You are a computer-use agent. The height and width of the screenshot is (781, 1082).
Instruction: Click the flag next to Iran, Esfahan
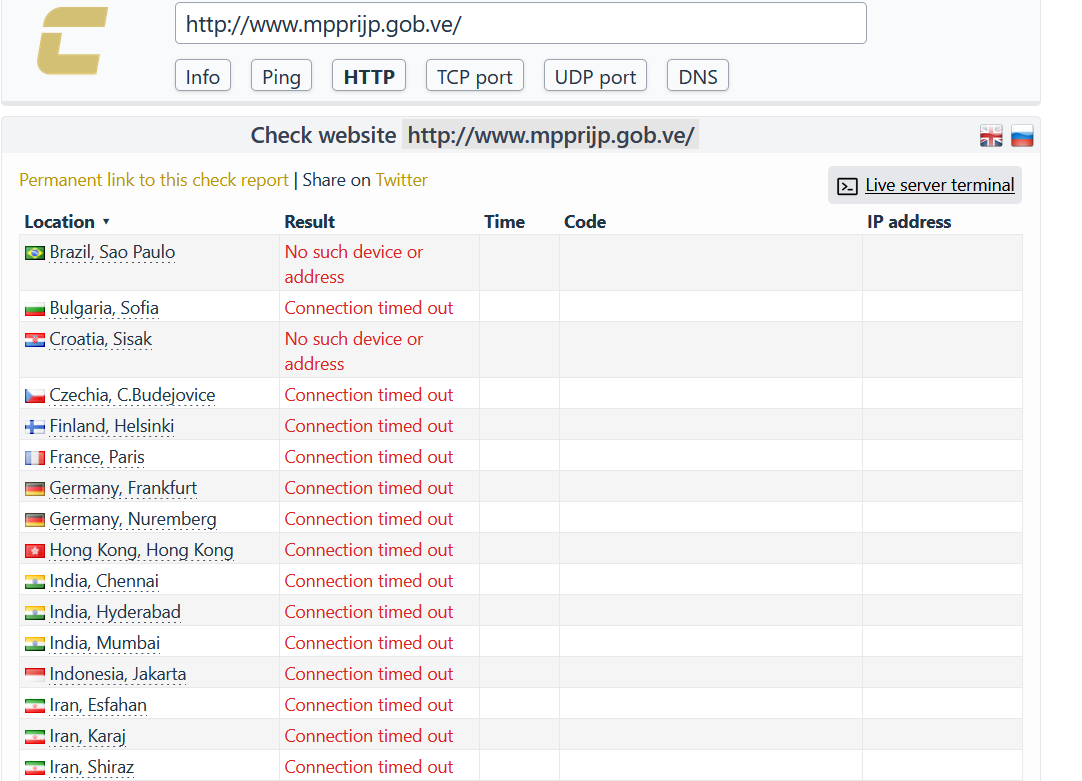coord(35,706)
